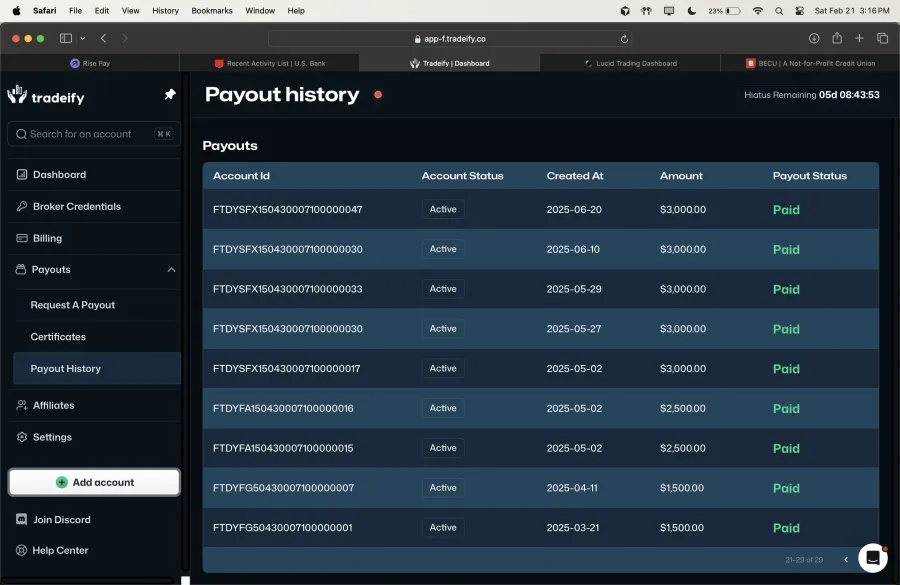
Task: Click the Safari sidebar toggle icon
Action: [66, 38]
